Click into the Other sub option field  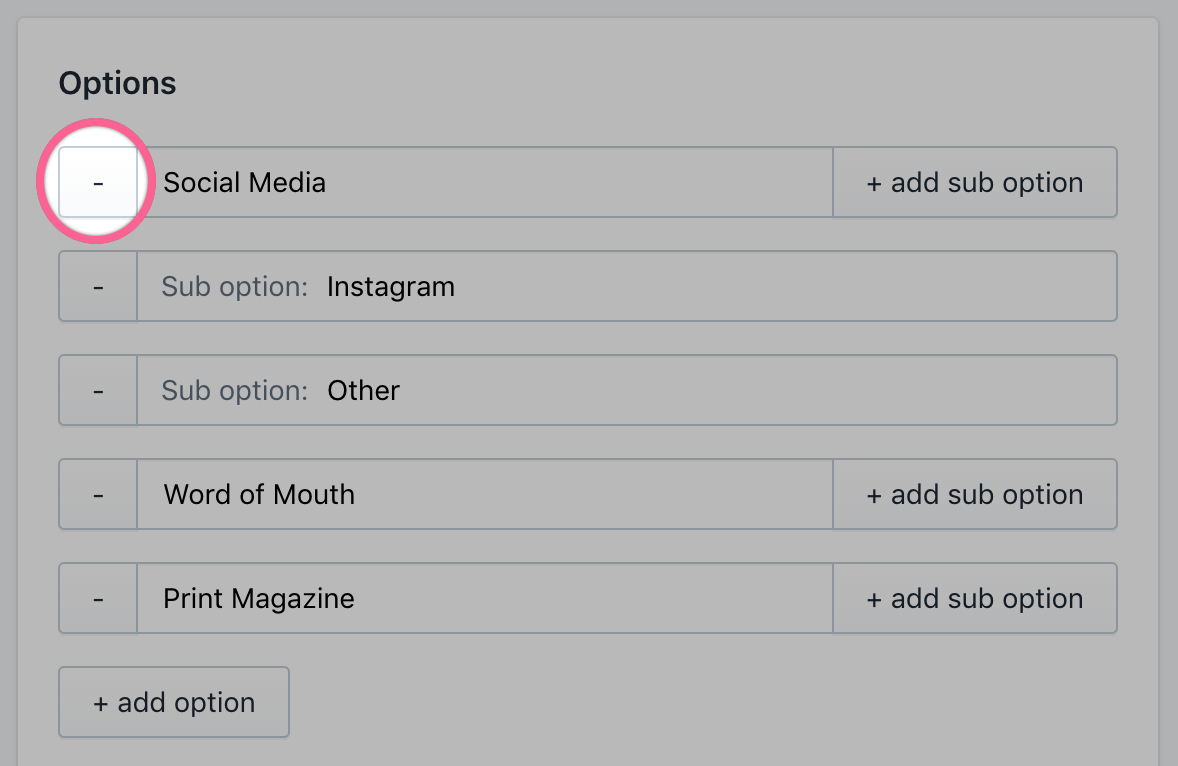[700, 390]
